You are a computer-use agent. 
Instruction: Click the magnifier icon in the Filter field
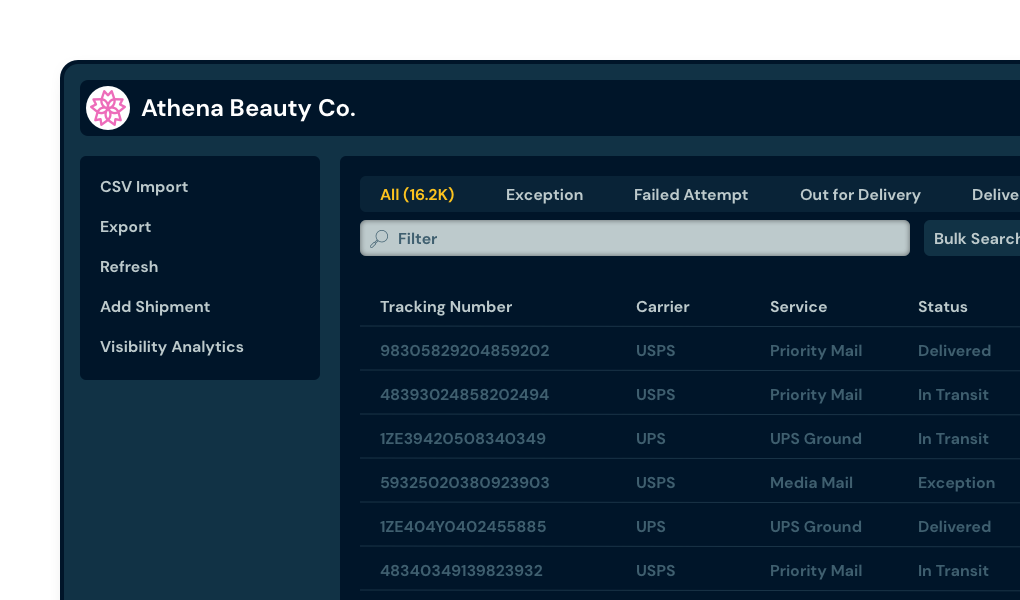379,238
